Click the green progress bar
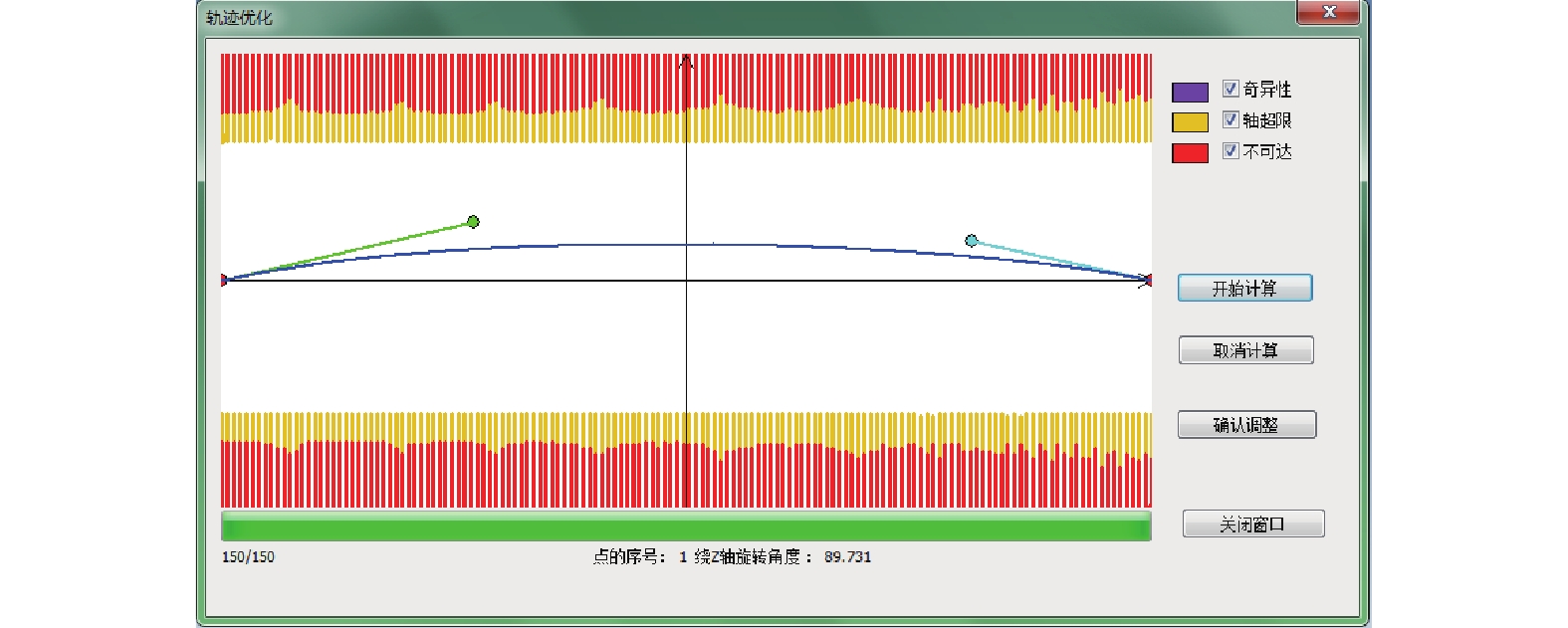 pyautogui.click(x=686, y=526)
